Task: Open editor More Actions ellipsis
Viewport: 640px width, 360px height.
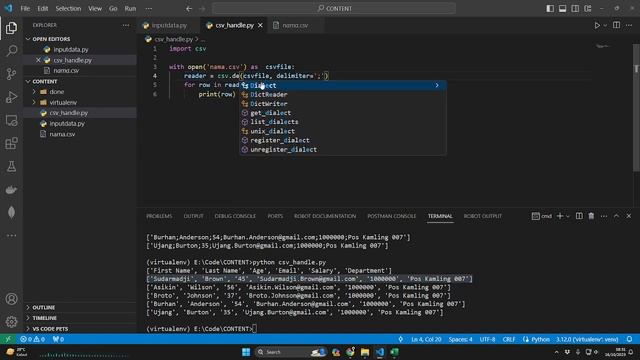Action: pyautogui.click(x=629, y=25)
